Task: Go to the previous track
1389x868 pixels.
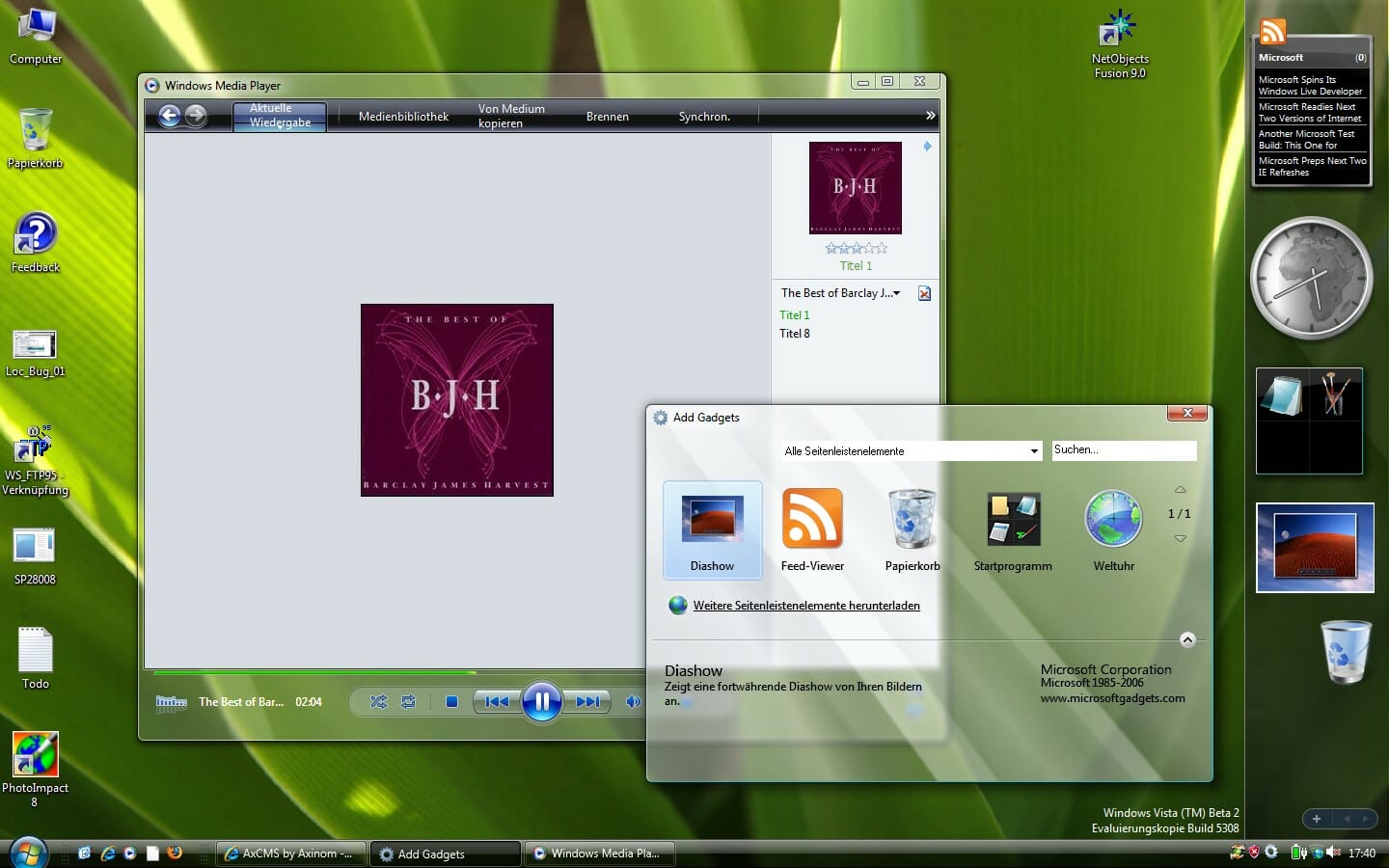Action: click(x=497, y=702)
